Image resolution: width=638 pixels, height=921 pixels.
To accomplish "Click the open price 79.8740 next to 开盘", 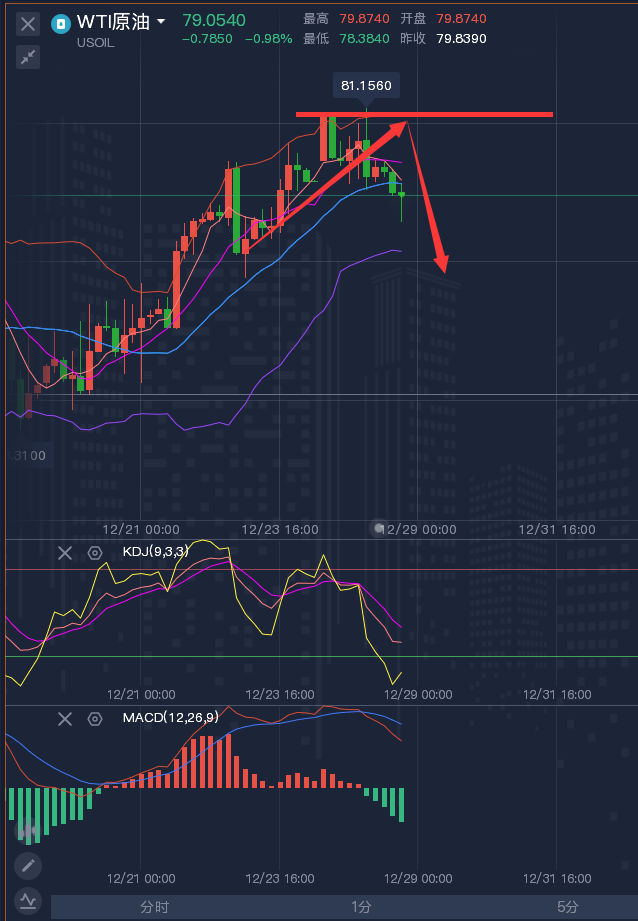I will coord(461,19).
